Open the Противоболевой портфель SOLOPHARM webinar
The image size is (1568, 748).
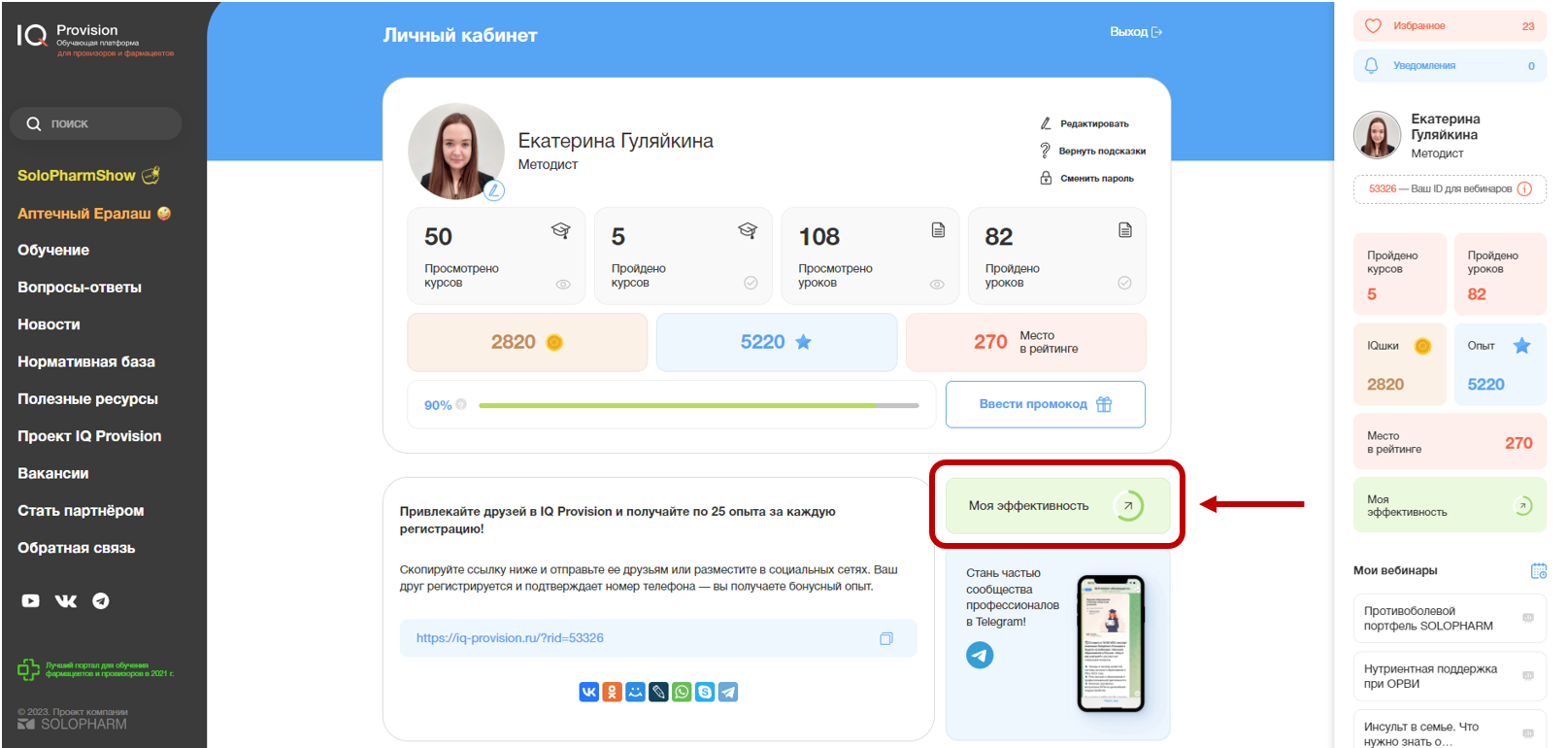tap(1450, 619)
